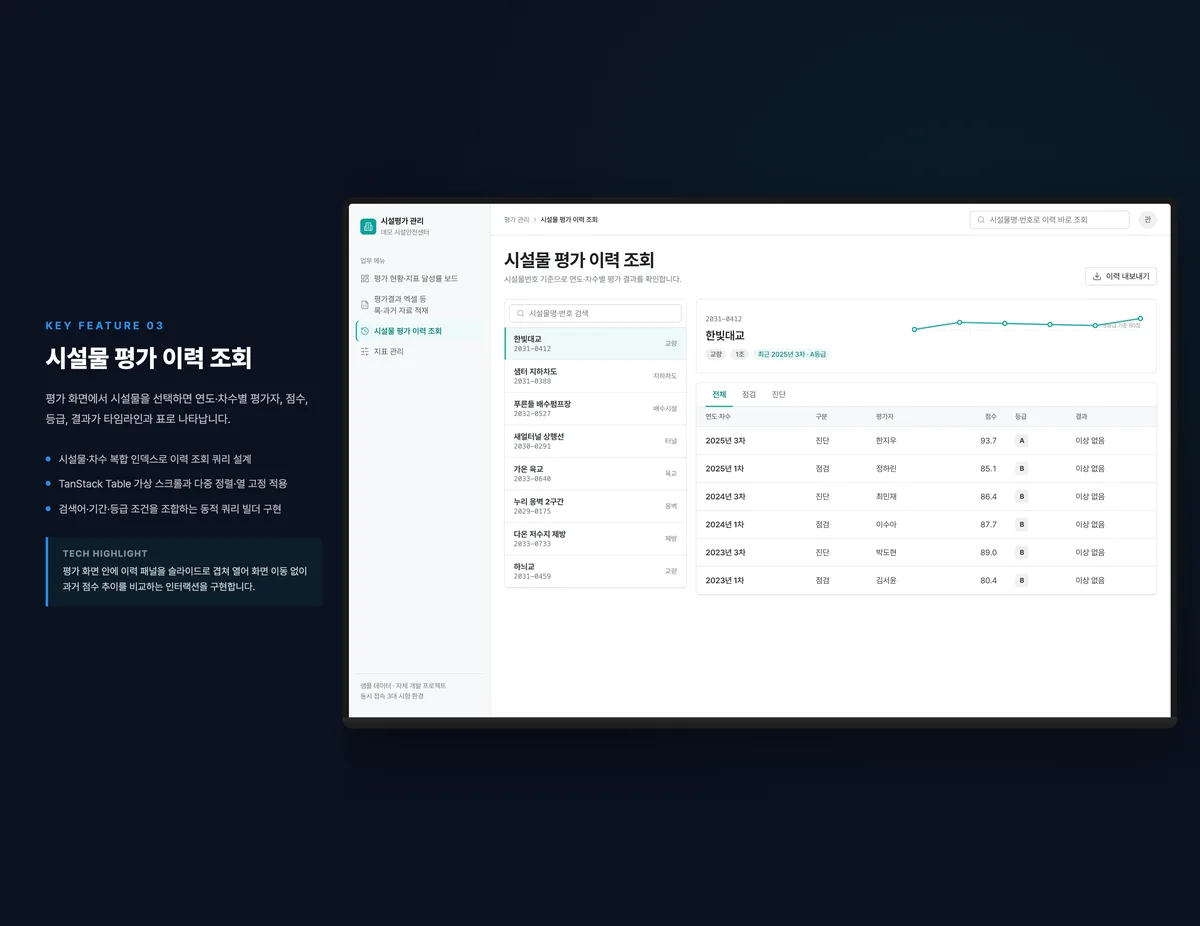Viewport: 1200px width, 926px height.
Task: Click evaluator name 한지우
Action: (x=886, y=441)
